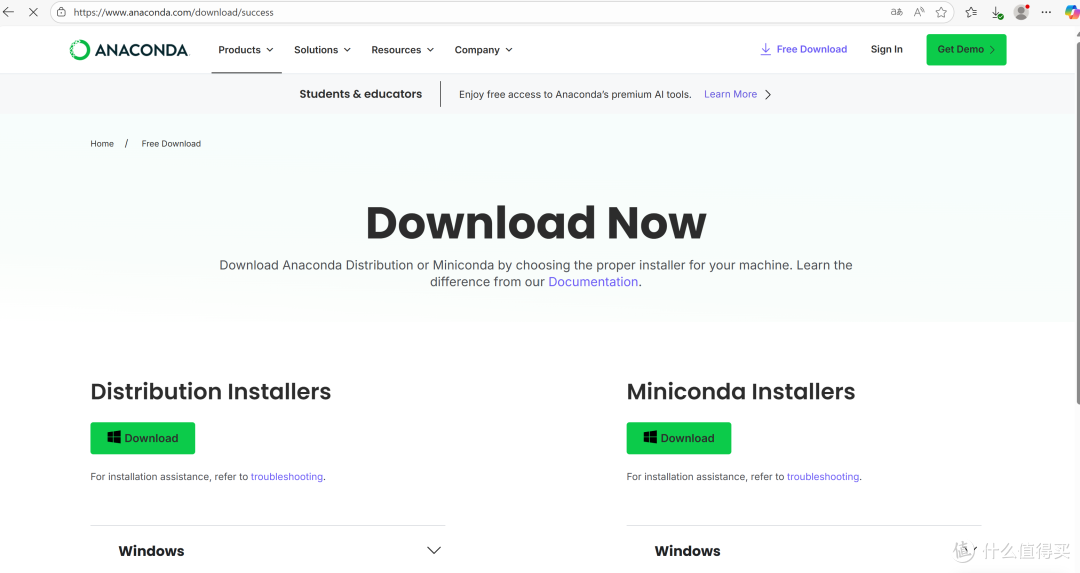Open browser downloads icon

(x=997, y=12)
